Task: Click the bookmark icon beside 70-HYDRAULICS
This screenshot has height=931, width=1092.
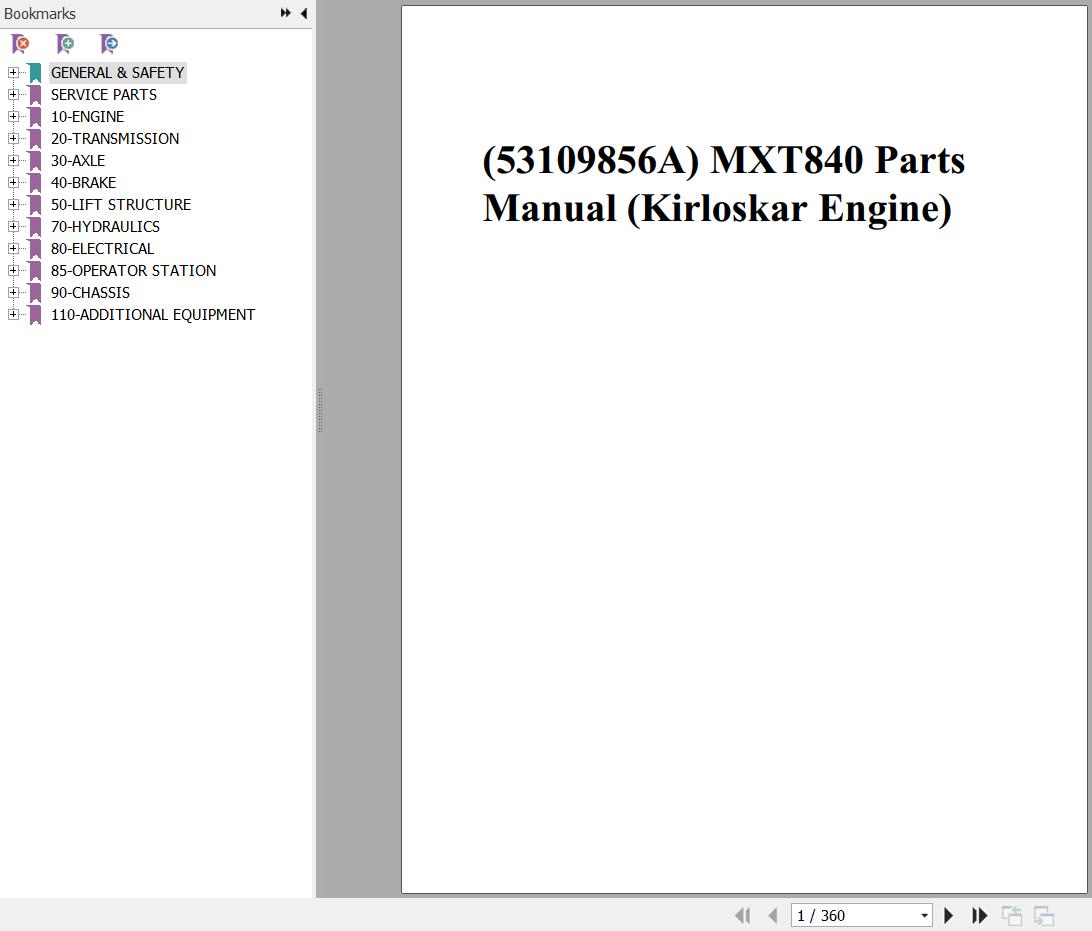Action: click(35, 226)
